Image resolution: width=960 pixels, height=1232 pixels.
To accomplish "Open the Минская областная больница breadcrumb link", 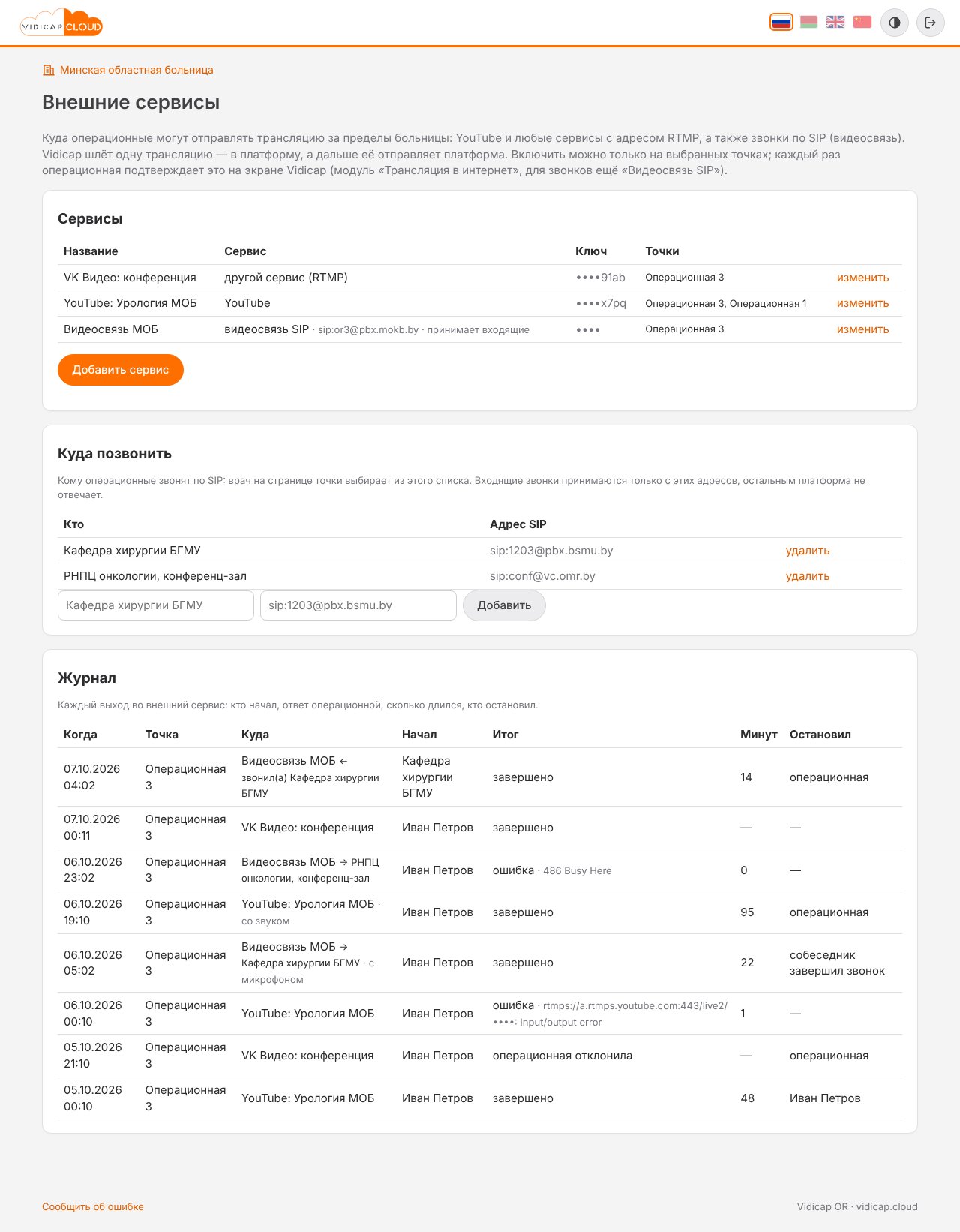I will [x=136, y=70].
